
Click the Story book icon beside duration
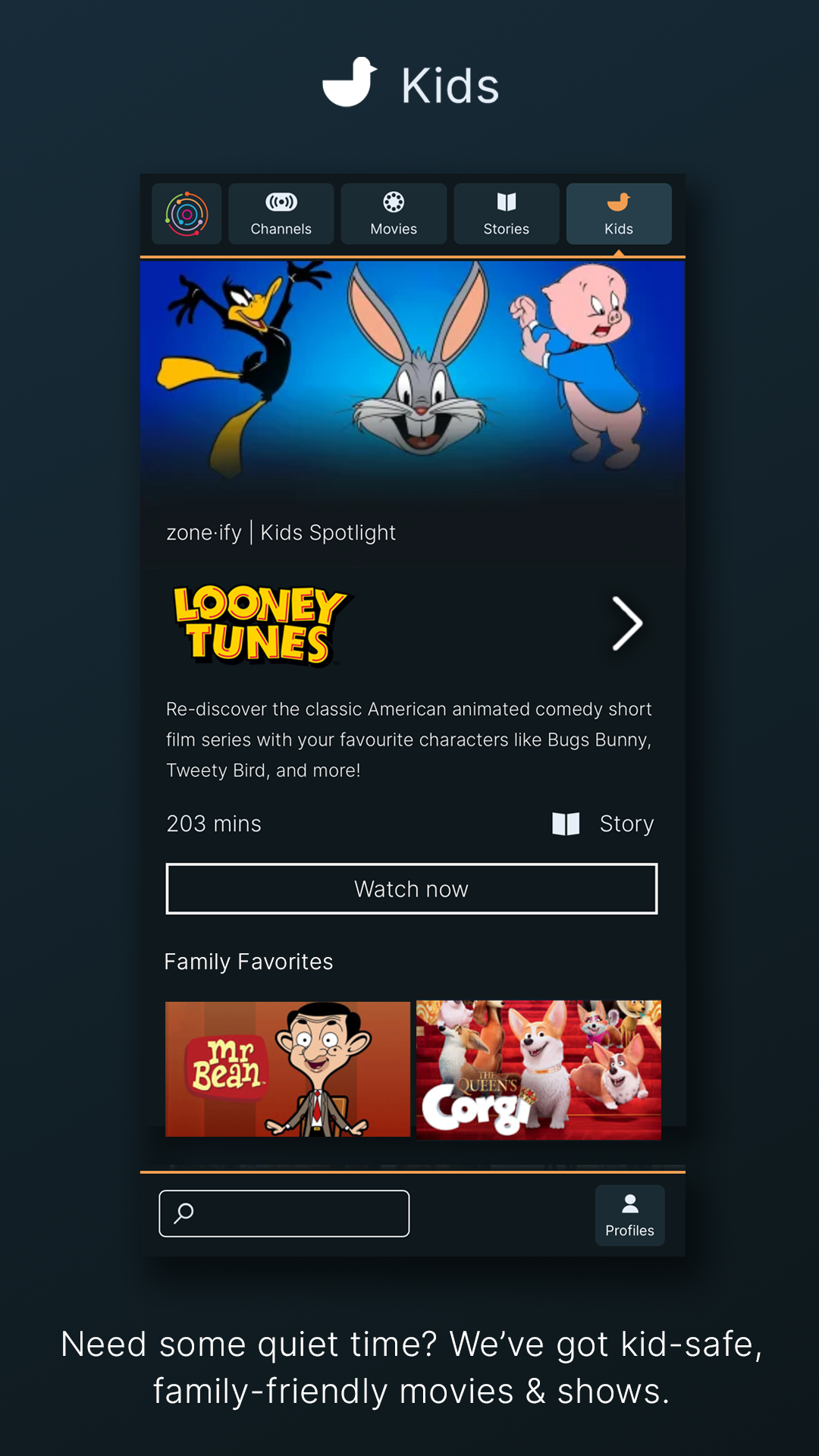[566, 824]
